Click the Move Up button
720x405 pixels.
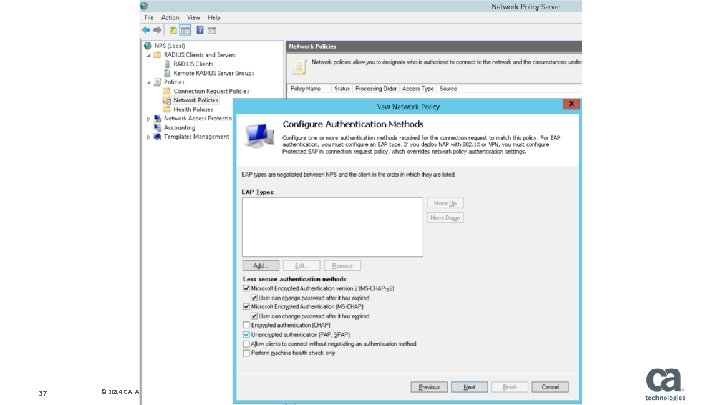pyautogui.click(x=445, y=203)
